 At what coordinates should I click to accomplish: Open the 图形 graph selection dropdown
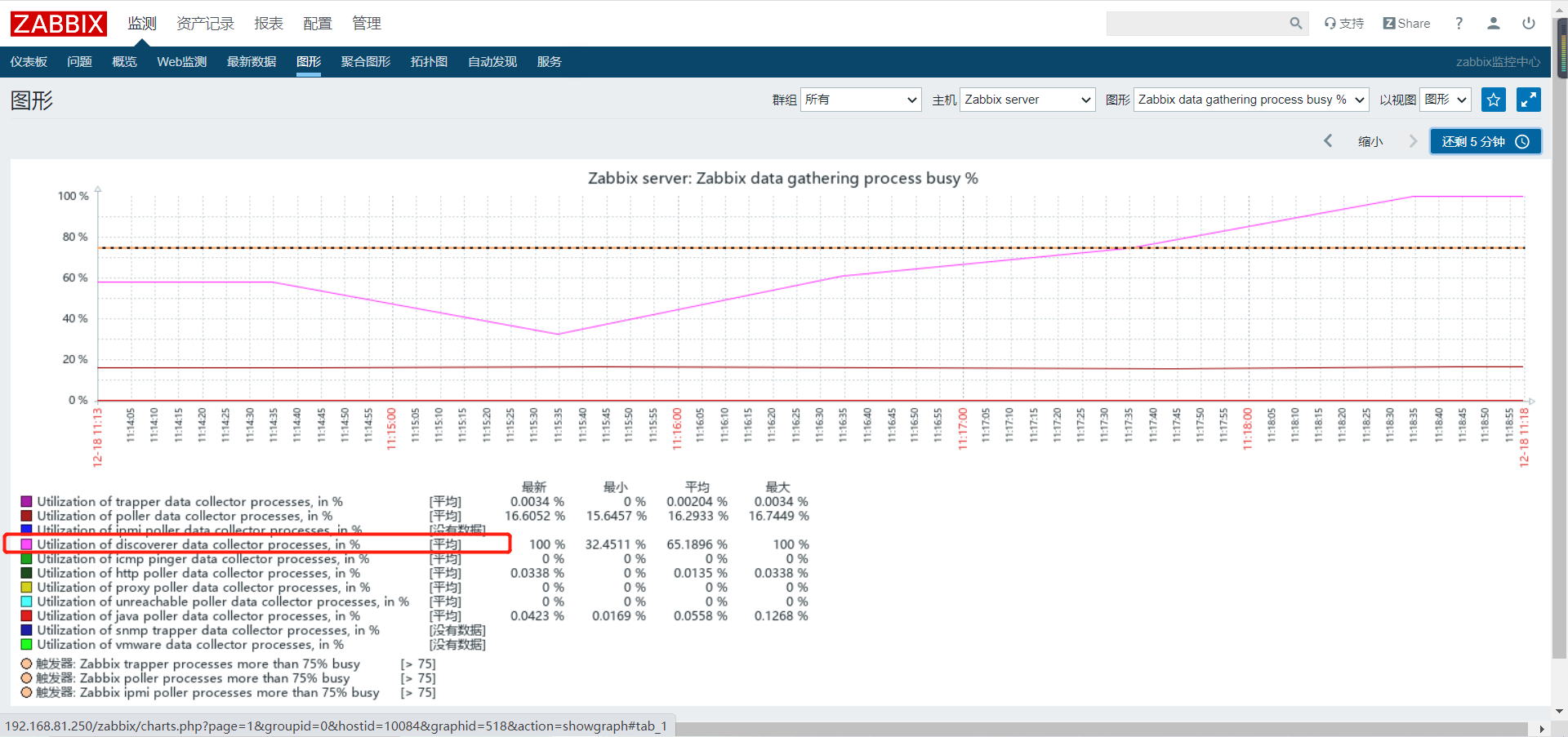pos(1251,100)
